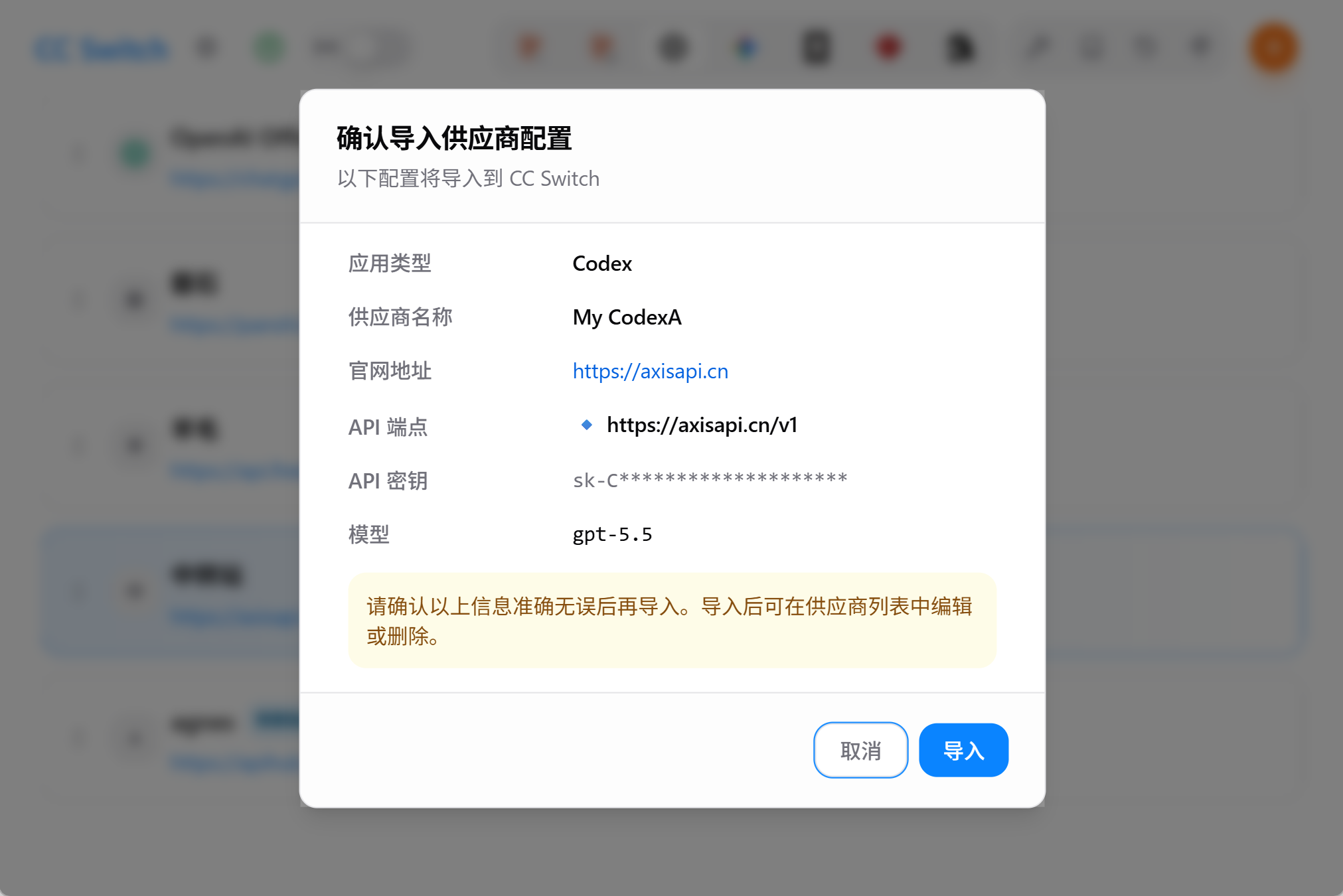The width and height of the screenshot is (1343, 896).
Task: Click the provider name My CodexA
Action: (627, 317)
